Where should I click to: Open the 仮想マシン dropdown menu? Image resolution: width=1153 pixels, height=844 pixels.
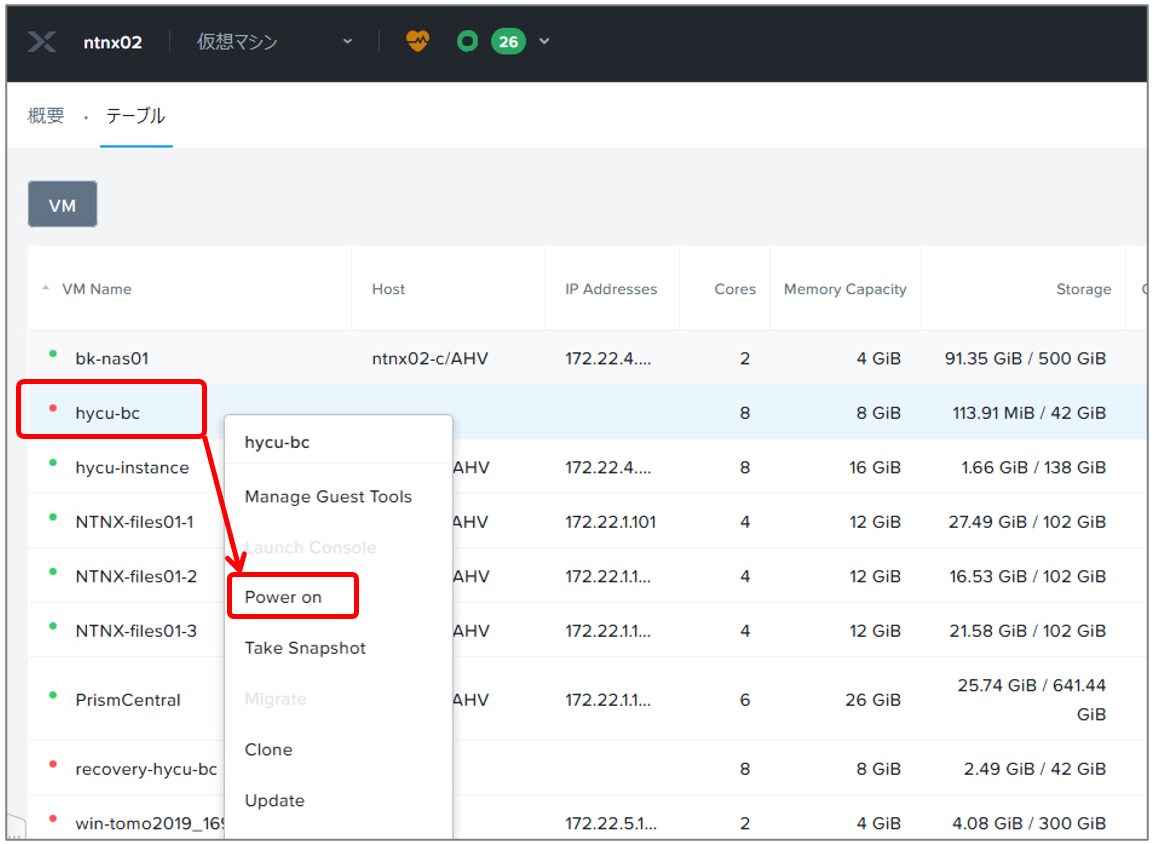(274, 42)
